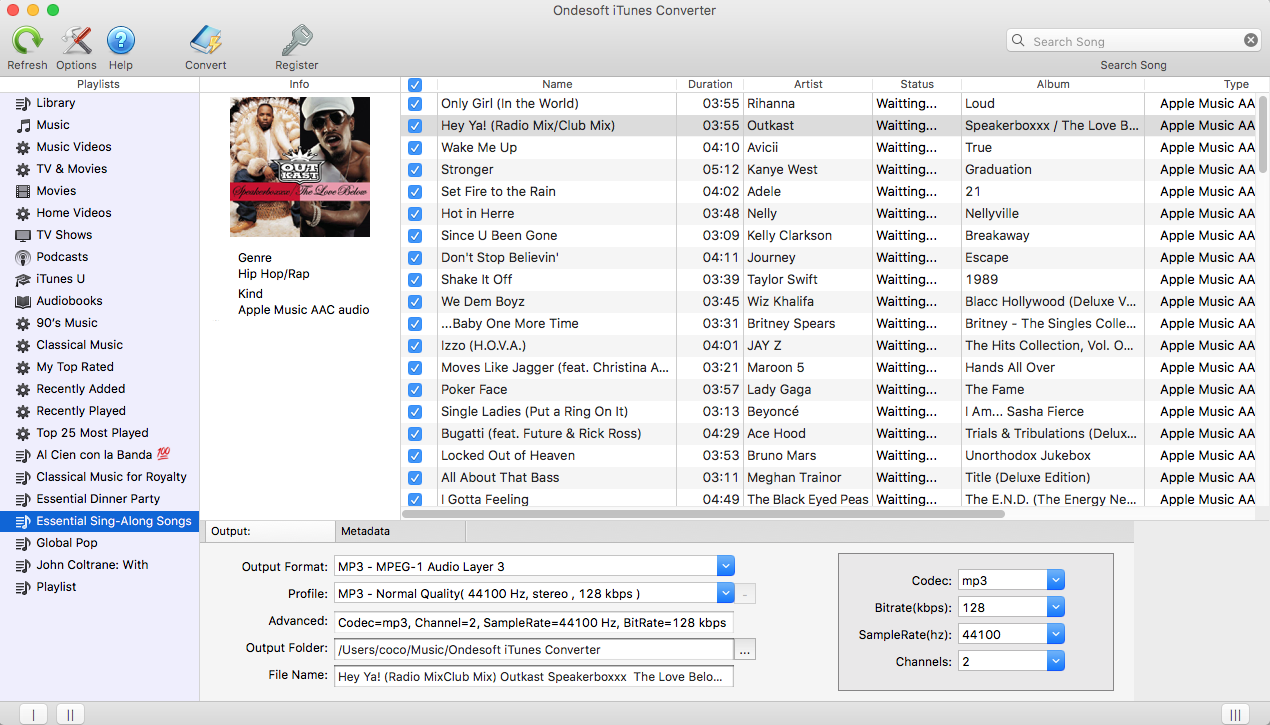Click the Essential Dinner Party playlist icon
Image resolution: width=1270 pixels, height=725 pixels.
pos(23,499)
